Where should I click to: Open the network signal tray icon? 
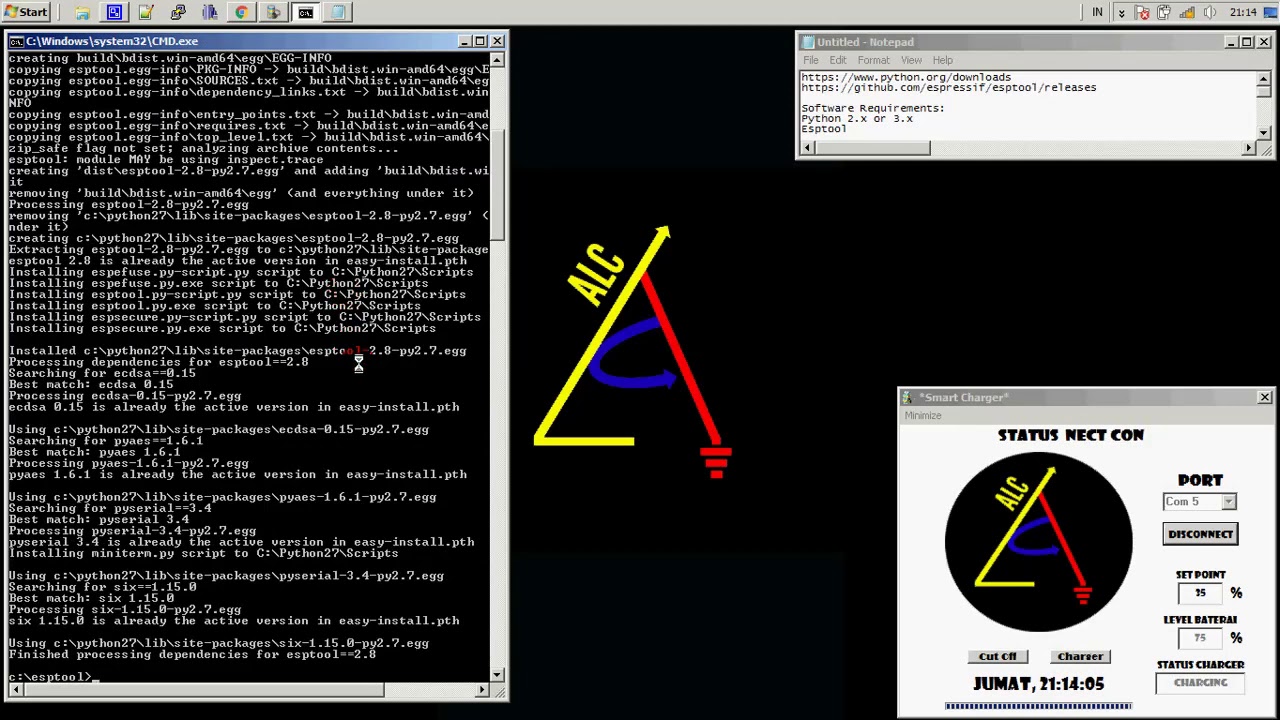(x=1187, y=12)
